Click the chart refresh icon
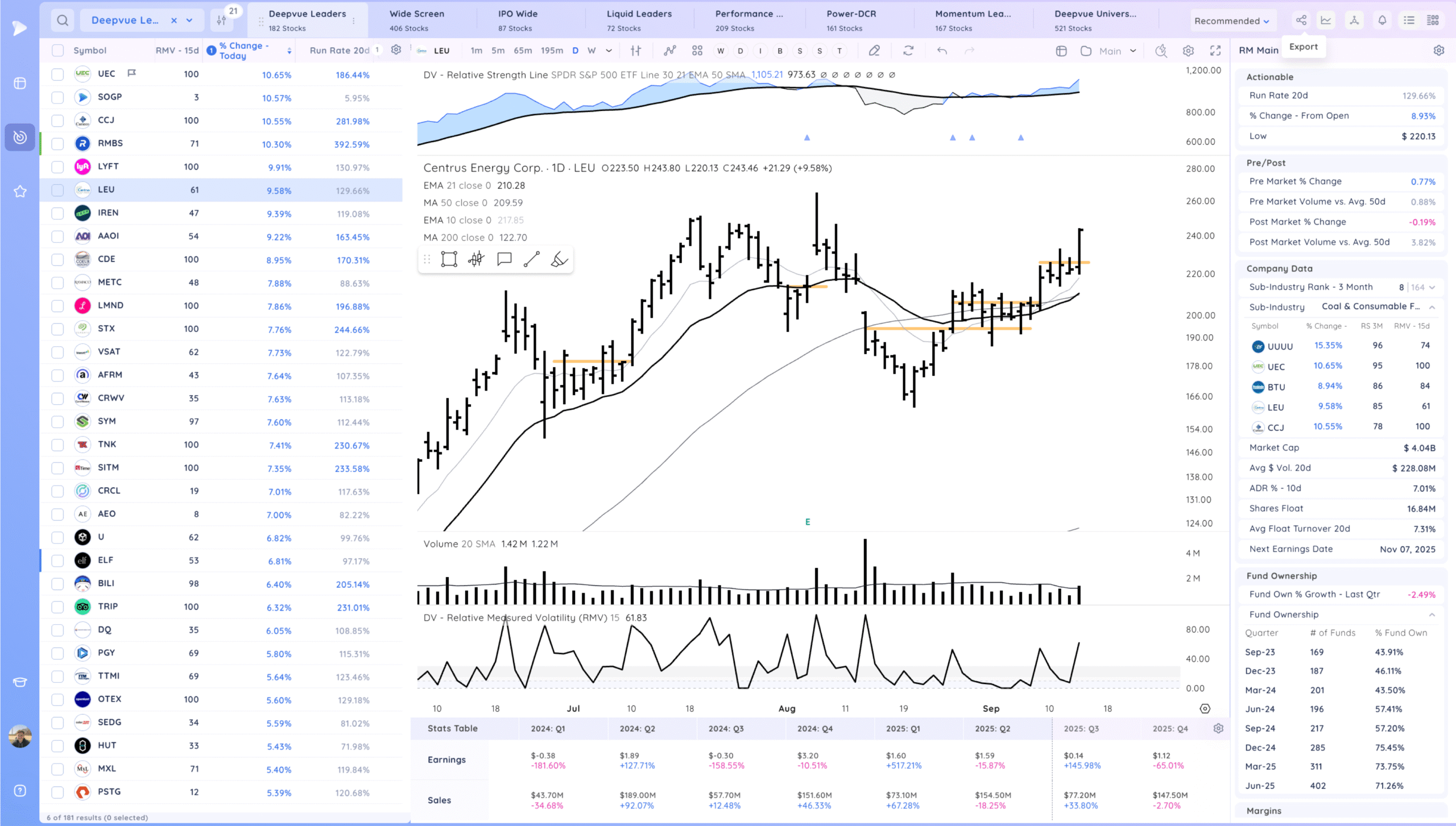The image size is (1456, 826). (x=908, y=51)
